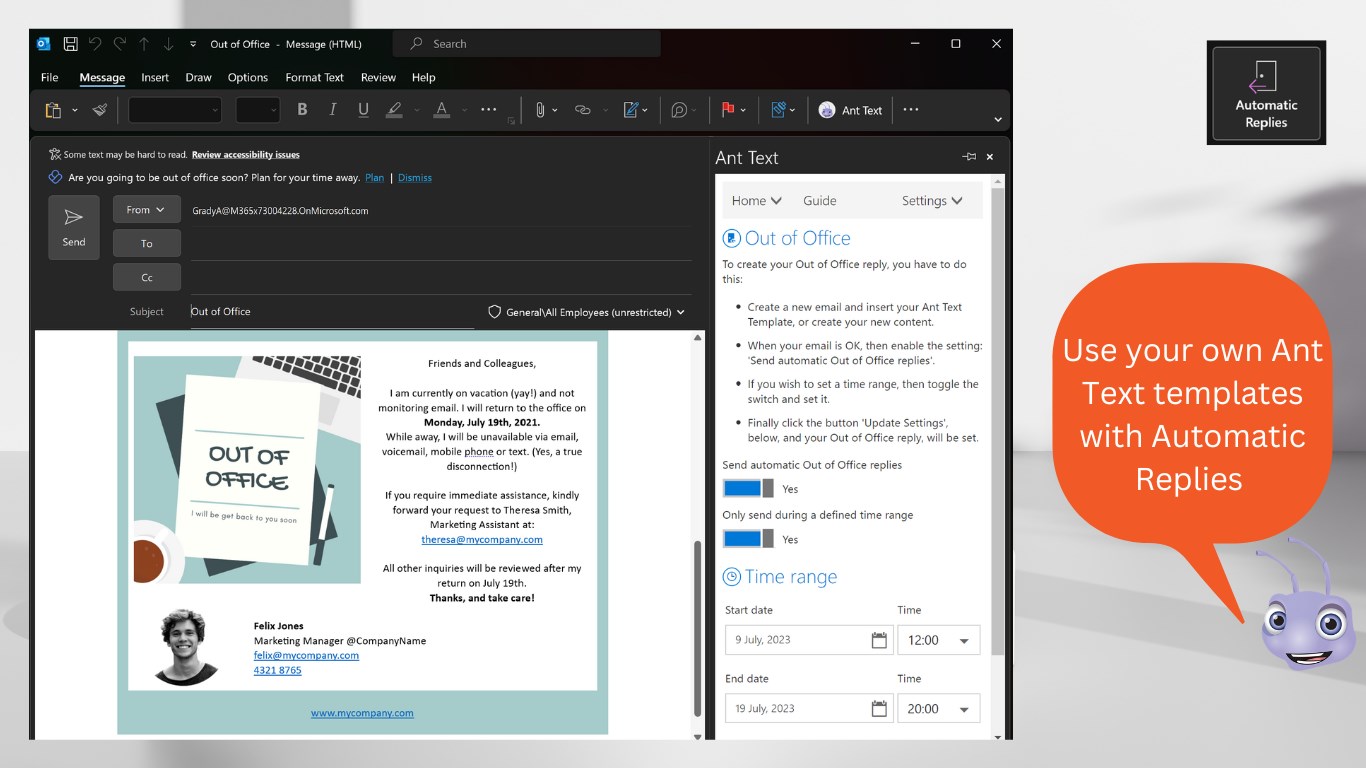The height and width of the screenshot is (768, 1366).
Task: Open ribbon overflow ellipsis after Ant Text
Action: coord(911,110)
